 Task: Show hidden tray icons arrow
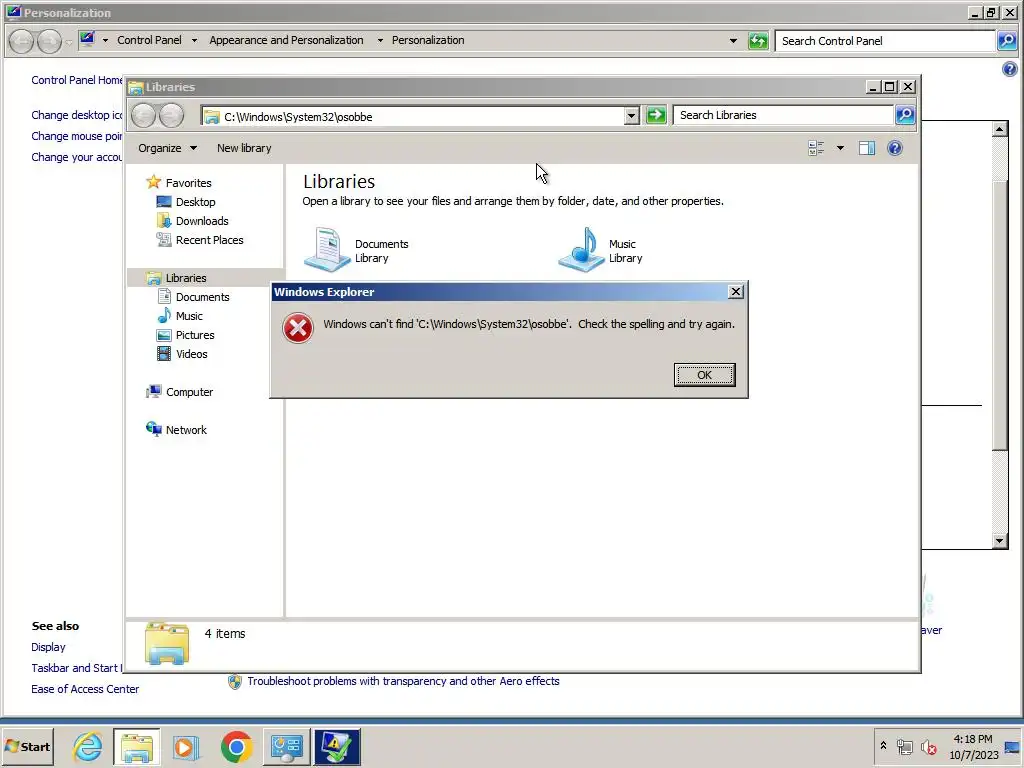[883, 745]
